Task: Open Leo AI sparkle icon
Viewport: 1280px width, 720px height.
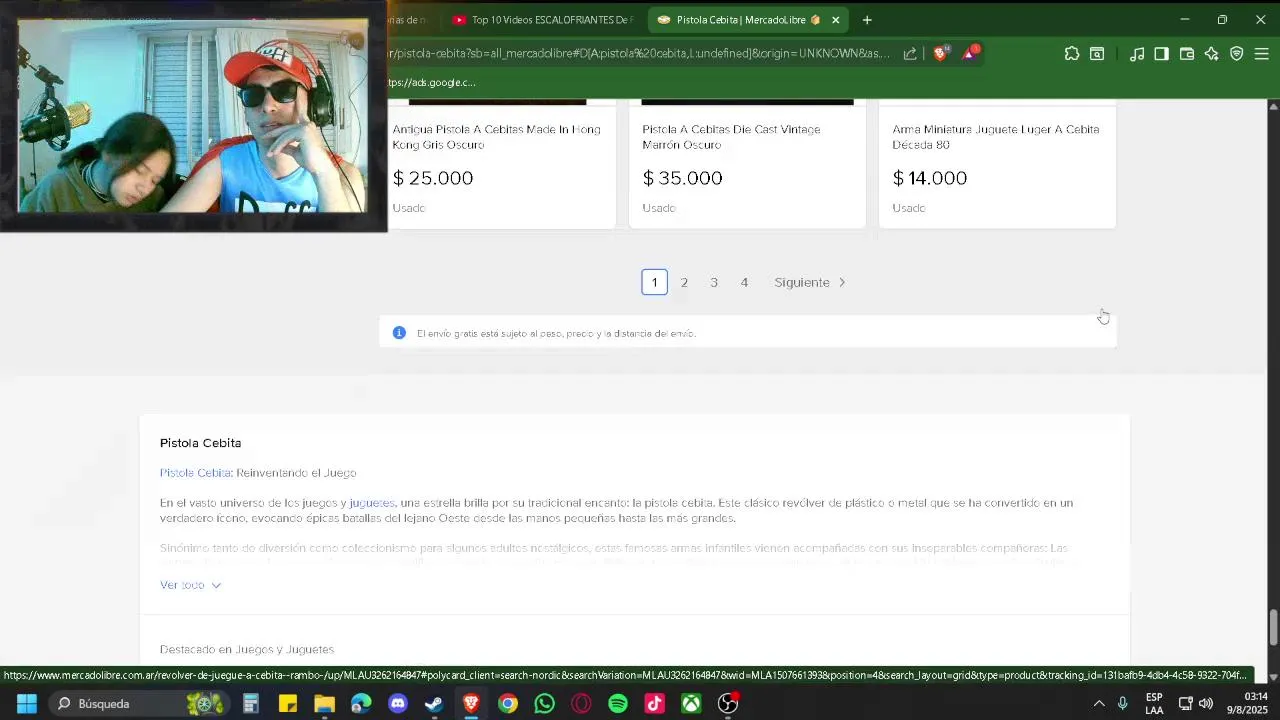Action: pyautogui.click(x=1212, y=54)
